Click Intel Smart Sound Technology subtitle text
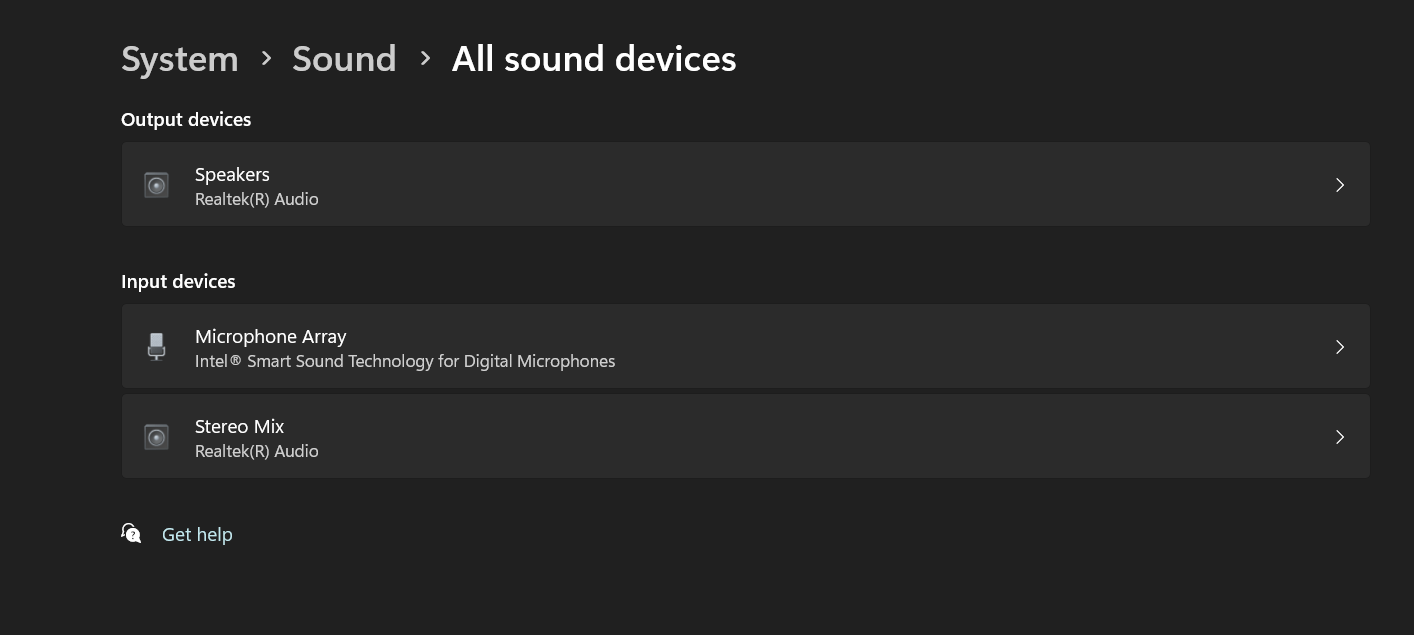This screenshot has height=635, width=1414. click(x=405, y=361)
